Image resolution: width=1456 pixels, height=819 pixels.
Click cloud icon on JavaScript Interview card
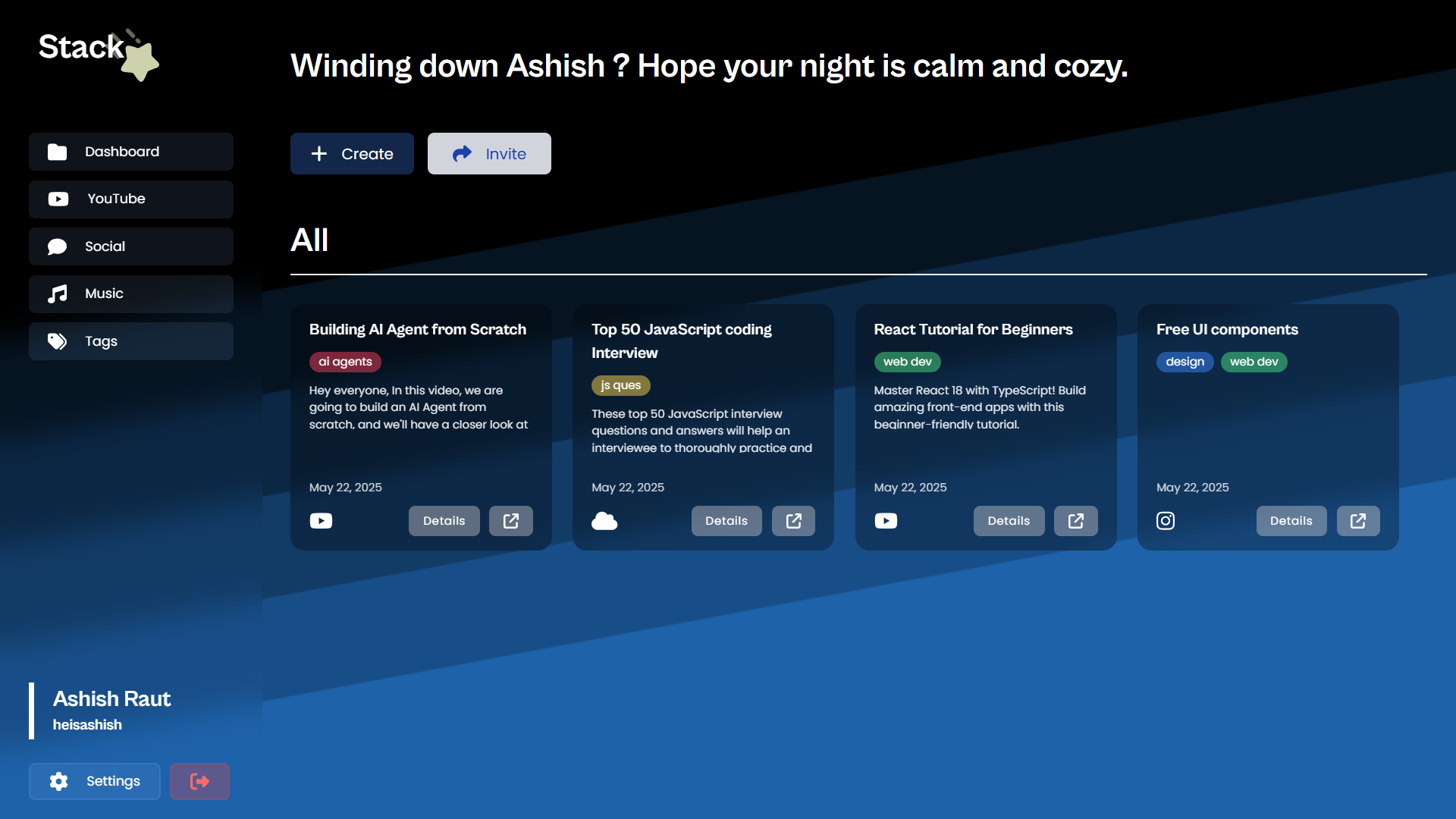point(604,521)
